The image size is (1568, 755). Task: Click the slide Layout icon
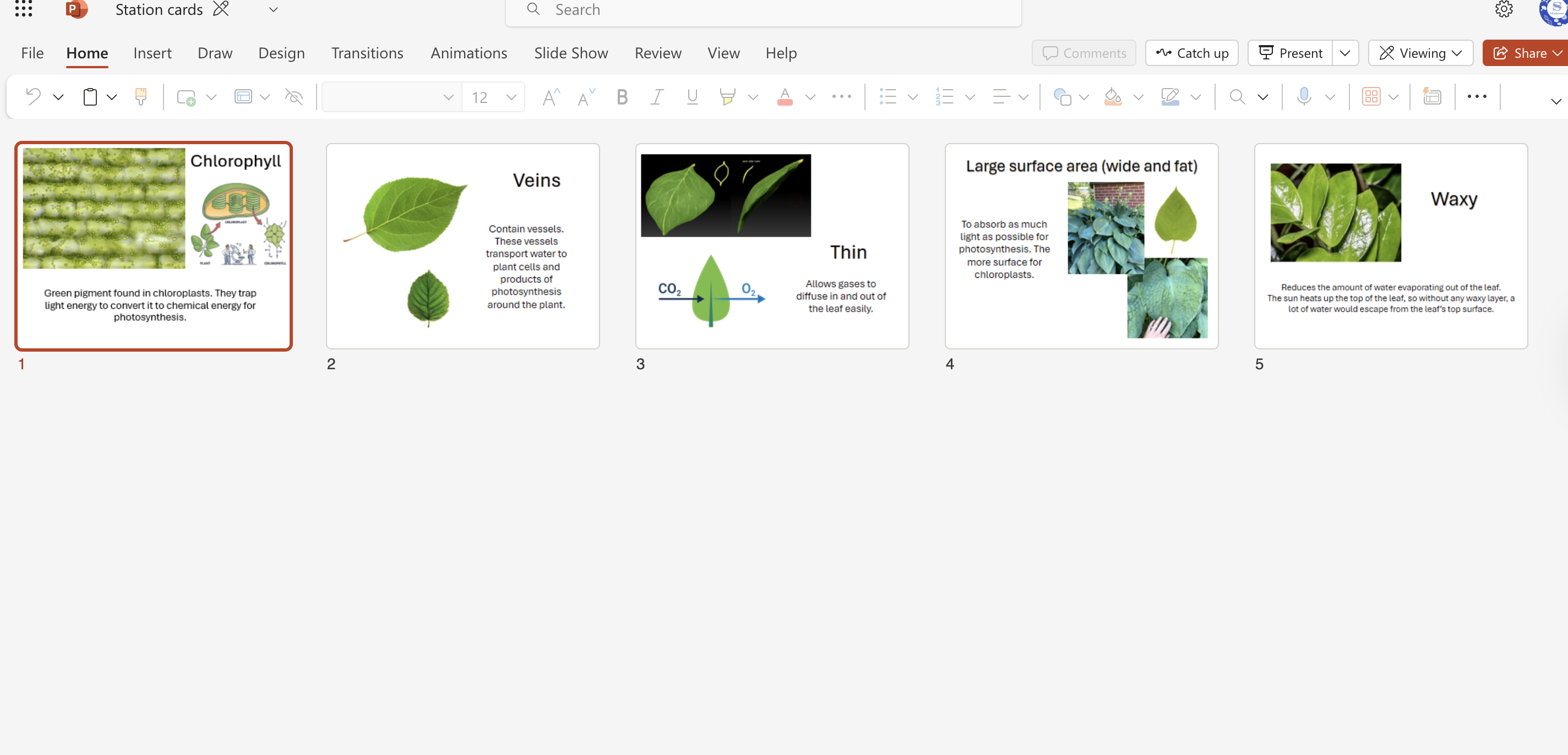243,96
